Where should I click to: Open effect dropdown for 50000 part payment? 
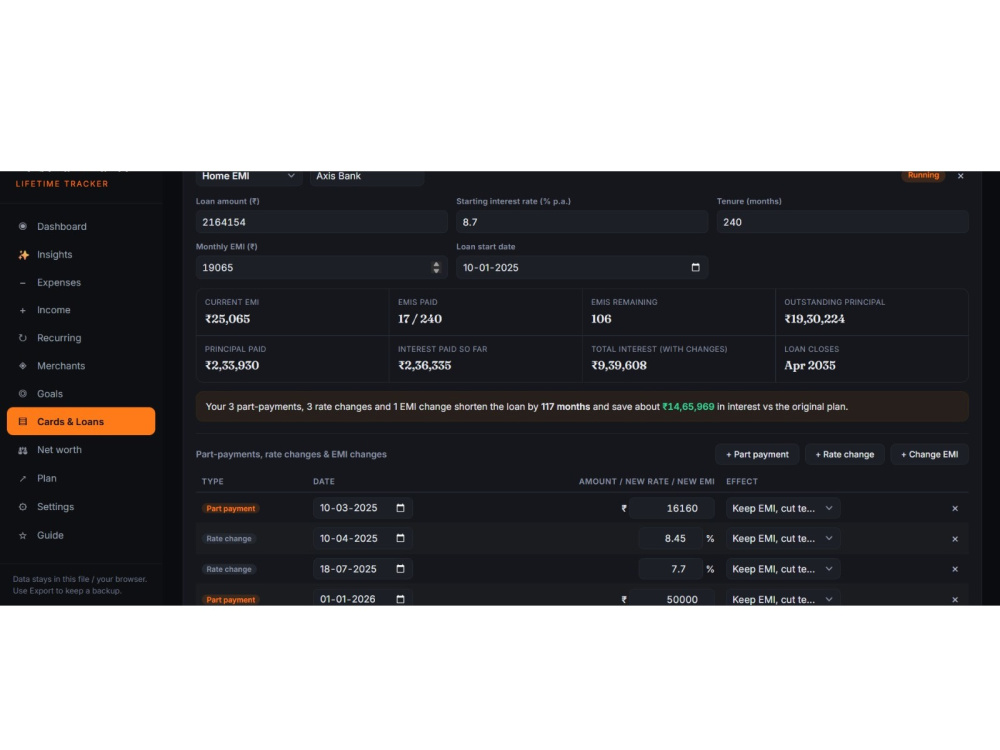coord(783,598)
